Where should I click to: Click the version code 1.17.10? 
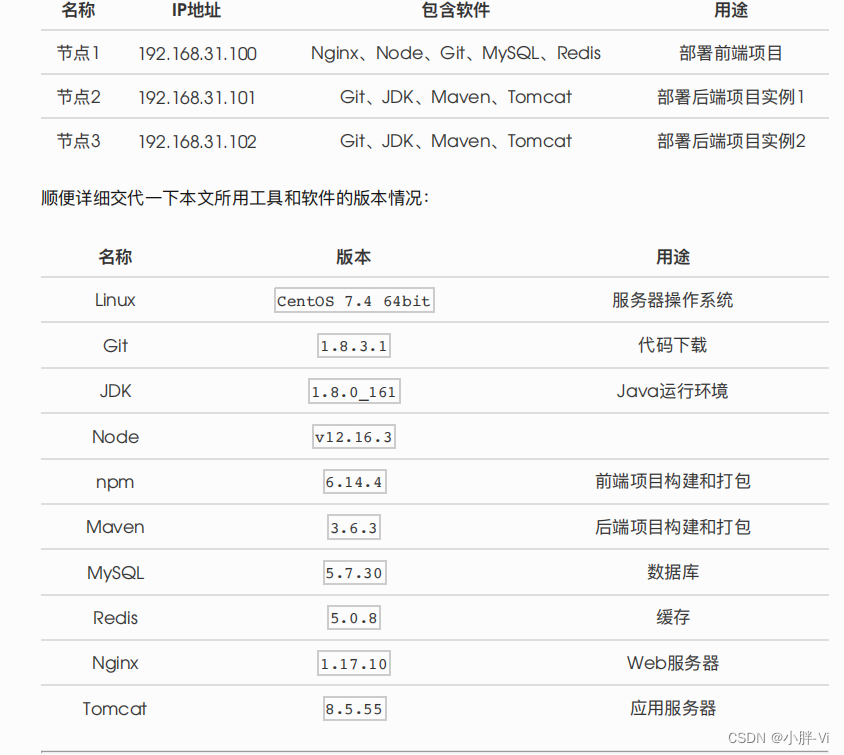354,664
